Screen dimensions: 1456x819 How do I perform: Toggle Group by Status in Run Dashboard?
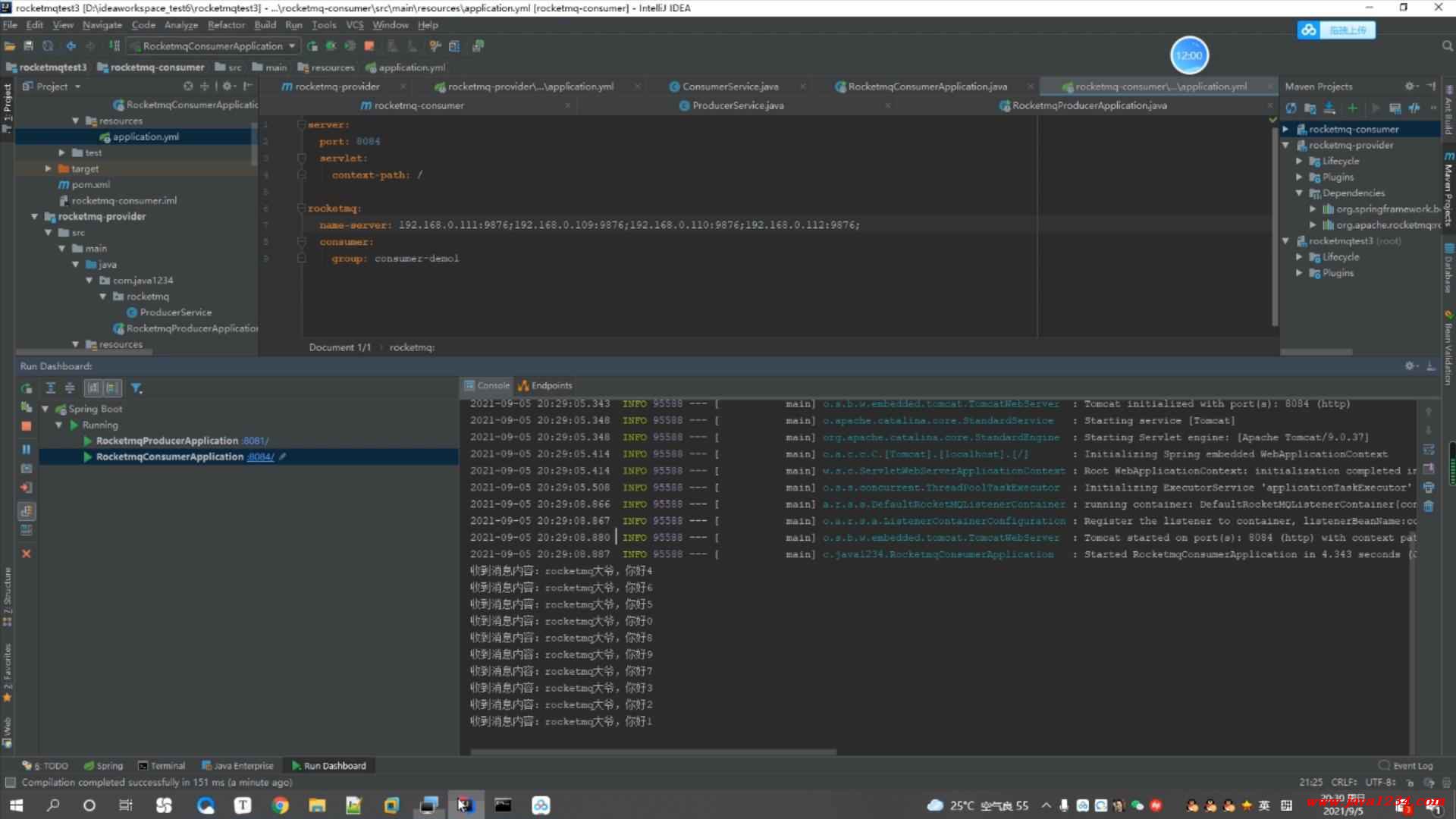coord(112,388)
